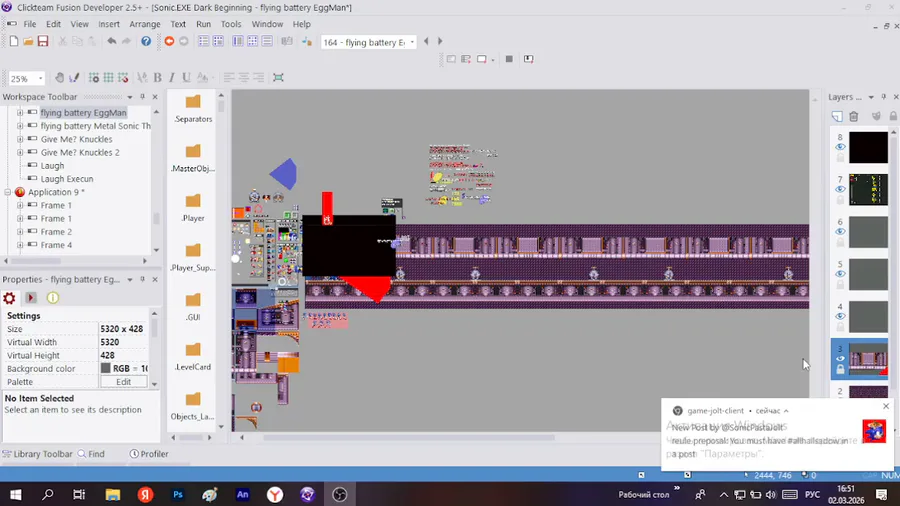The image size is (900, 506).
Task: Save the application with the floppy icon
Action: [x=43, y=41]
